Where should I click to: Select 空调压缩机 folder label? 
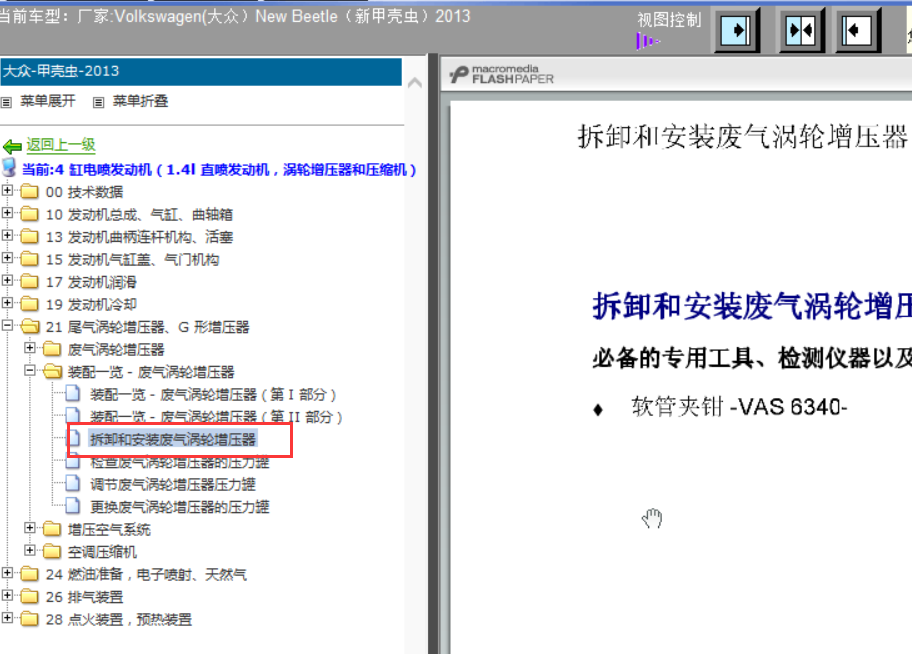[102, 552]
